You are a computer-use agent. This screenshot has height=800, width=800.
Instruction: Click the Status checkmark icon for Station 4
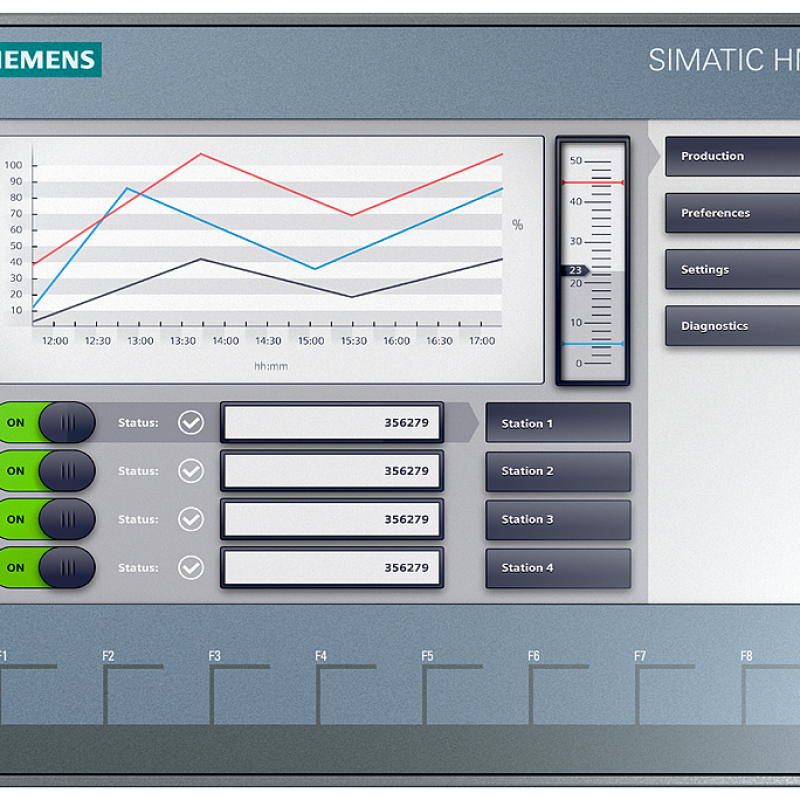click(191, 568)
